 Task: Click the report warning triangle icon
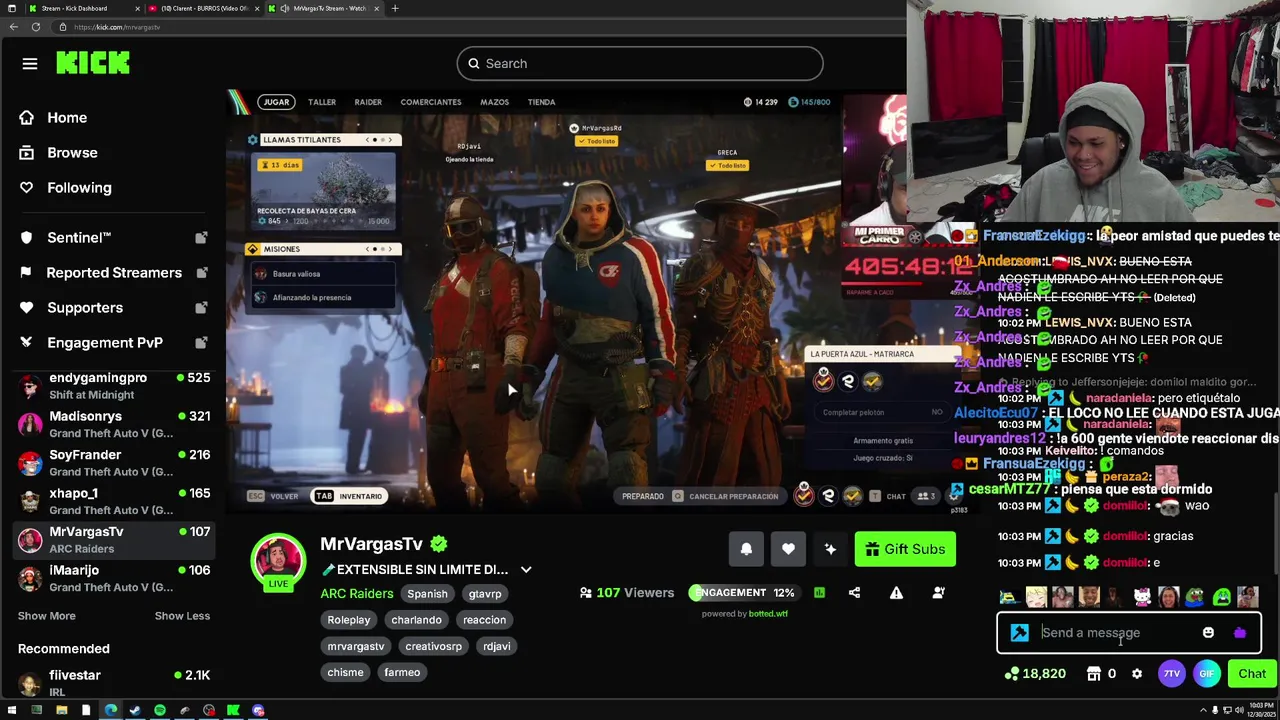pos(896,593)
